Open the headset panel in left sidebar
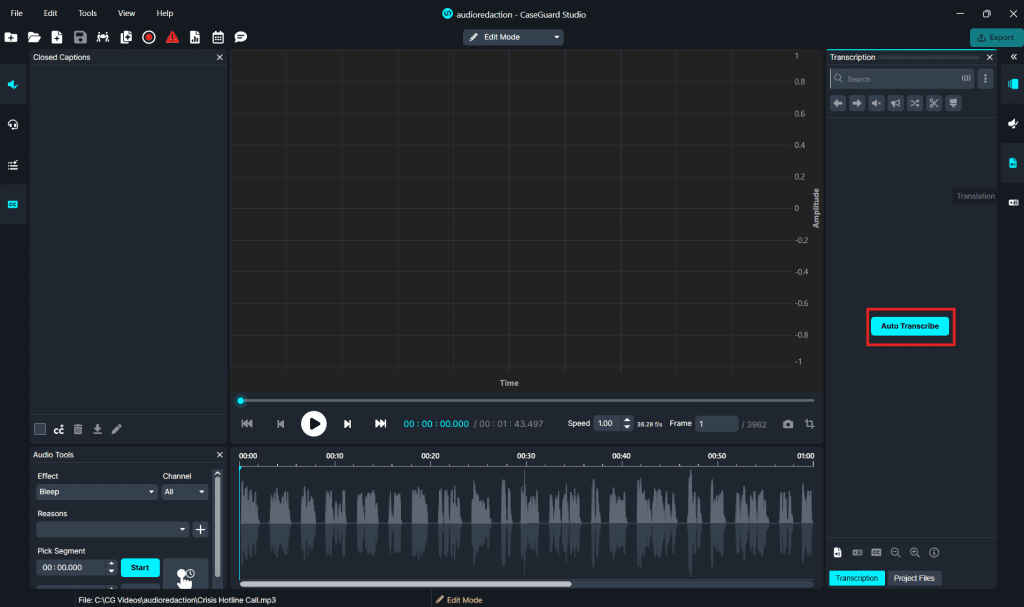1024x607 pixels. click(x=13, y=125)
